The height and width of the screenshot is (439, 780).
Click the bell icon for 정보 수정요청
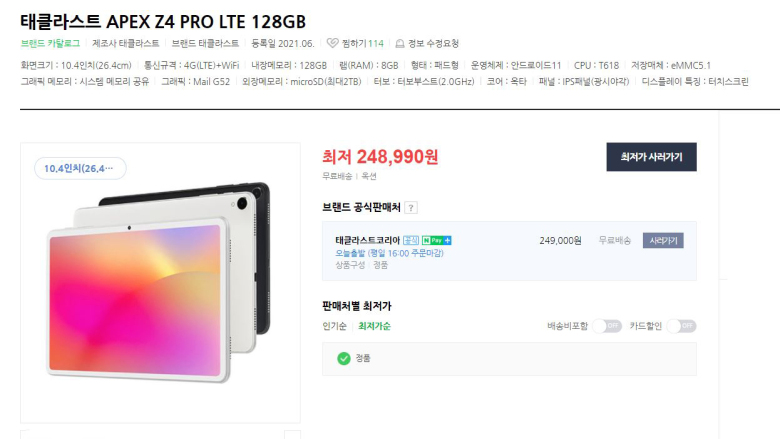pos(399,44)
